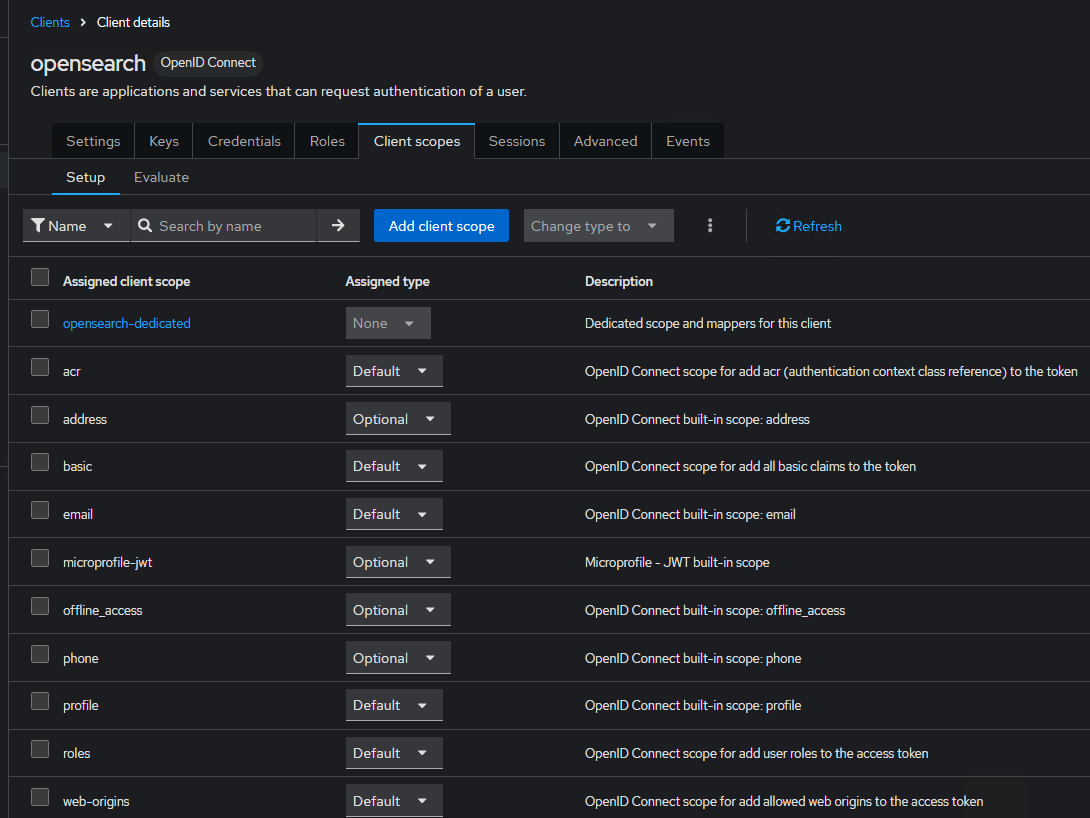Viewport: 1090px width, 818px height.
Task: Click the web-origins scope name
Action: click(96, 801)
